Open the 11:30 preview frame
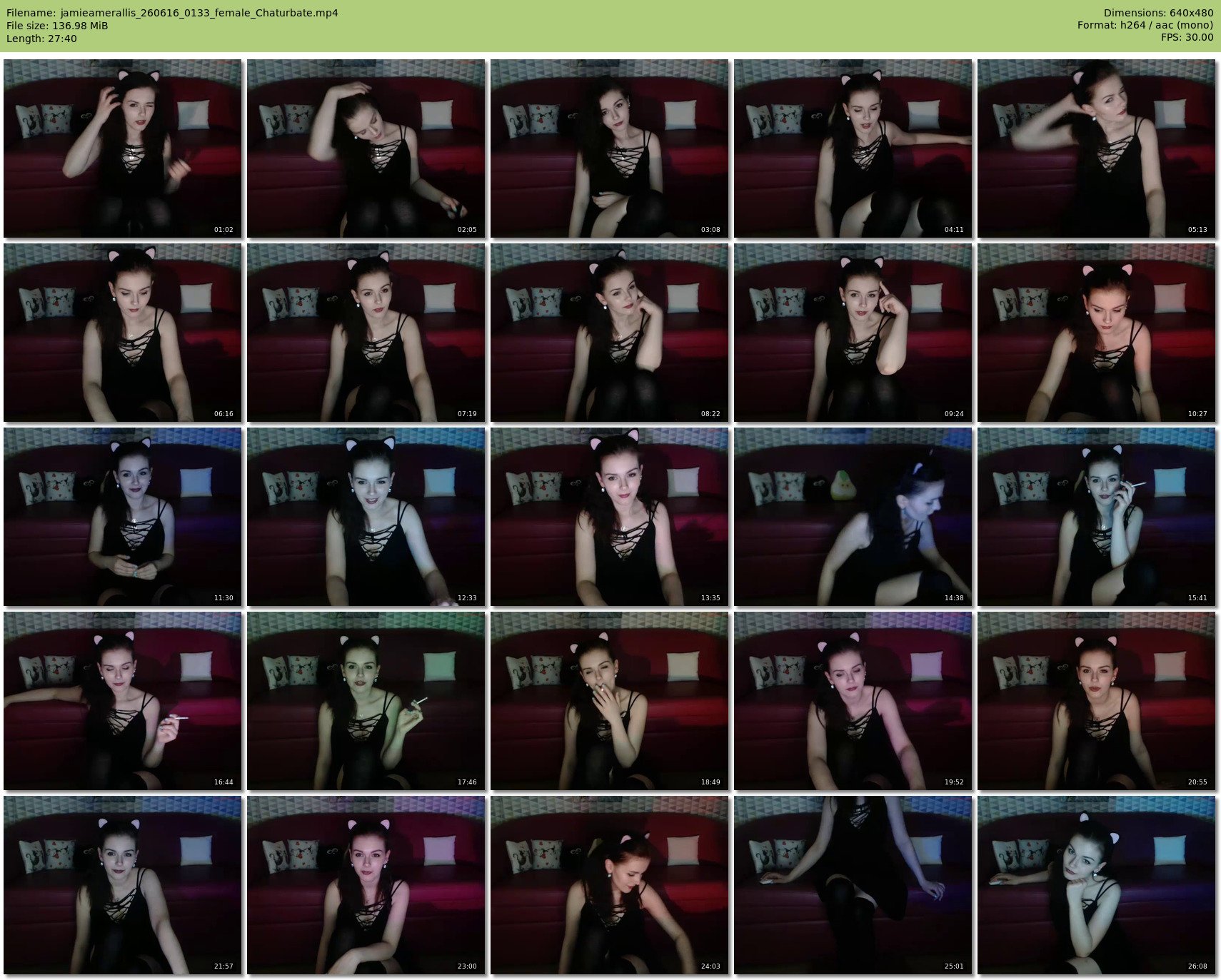The image size is (1221, 980). coord(122,516)
